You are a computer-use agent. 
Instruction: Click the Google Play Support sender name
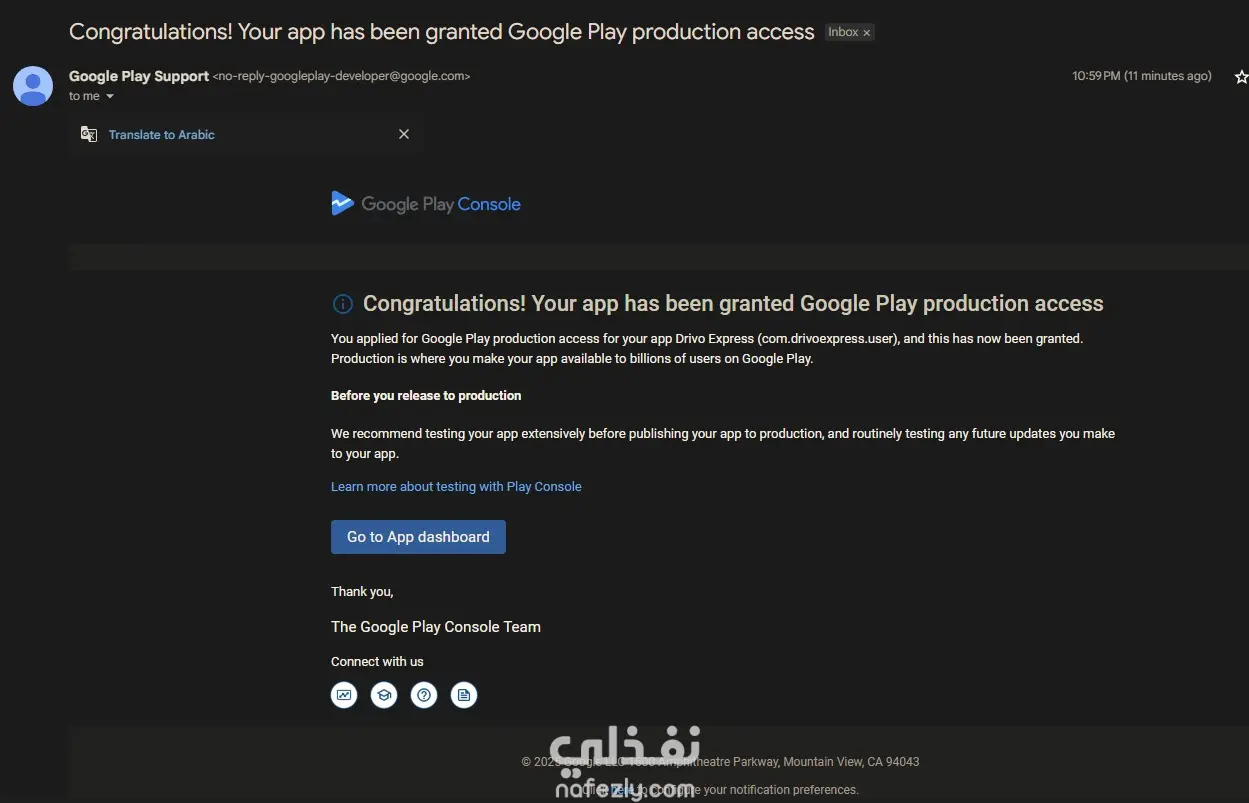[x=139, y=76]
